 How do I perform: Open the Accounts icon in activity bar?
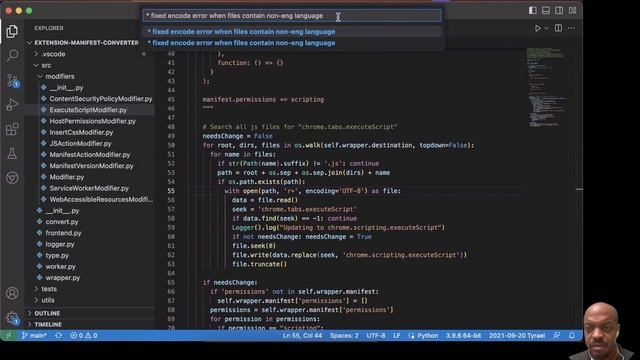tap(12, 293)
